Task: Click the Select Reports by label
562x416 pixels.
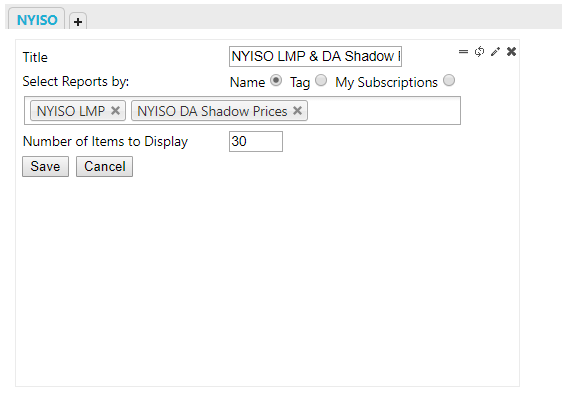Action: pos(76,82)
